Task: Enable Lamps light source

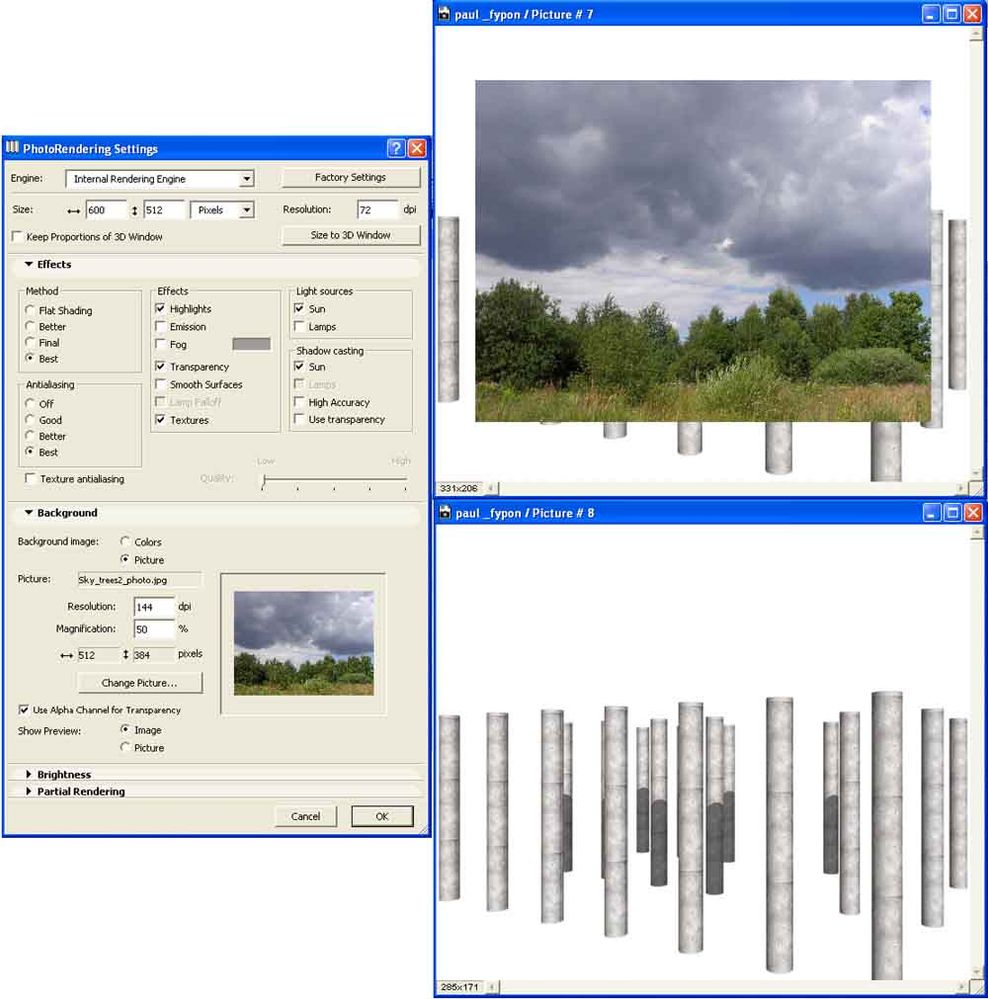Action: coord(299,326)
